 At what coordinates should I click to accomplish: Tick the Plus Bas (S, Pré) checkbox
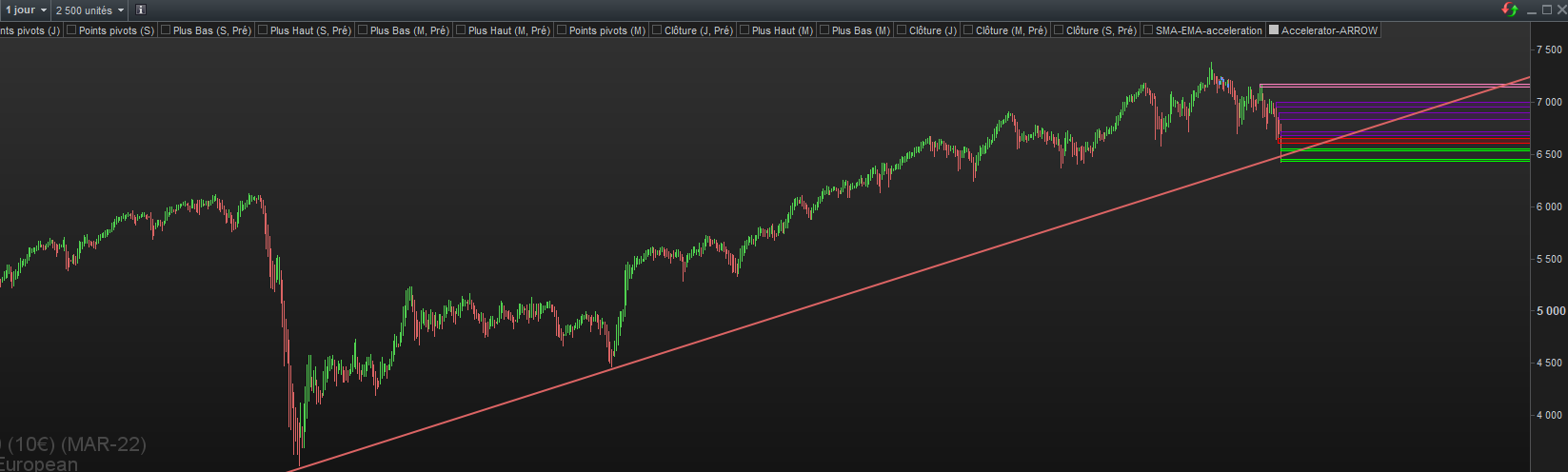(166, 30)
